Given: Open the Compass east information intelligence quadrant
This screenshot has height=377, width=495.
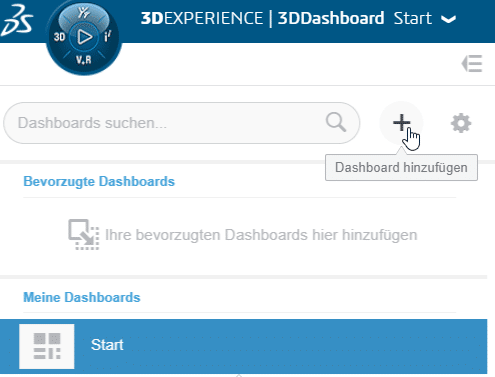Looking at the screenshot, I should tap(107, 36).
